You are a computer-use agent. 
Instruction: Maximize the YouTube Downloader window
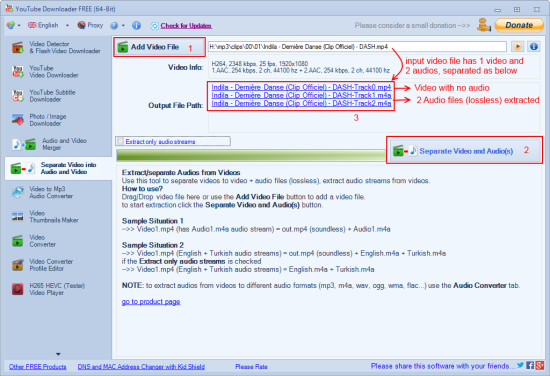(517, 9)
